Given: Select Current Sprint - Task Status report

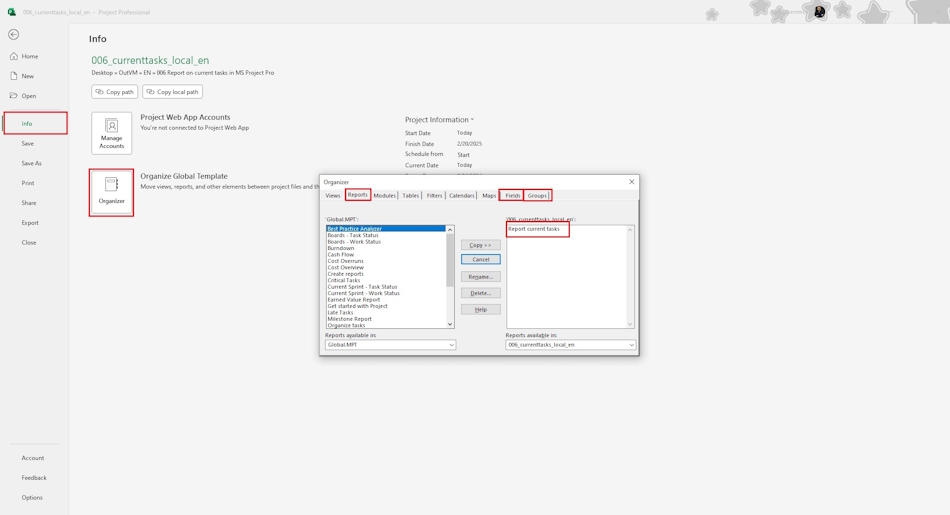Looking at the screenshot, I should pos(363,287).
